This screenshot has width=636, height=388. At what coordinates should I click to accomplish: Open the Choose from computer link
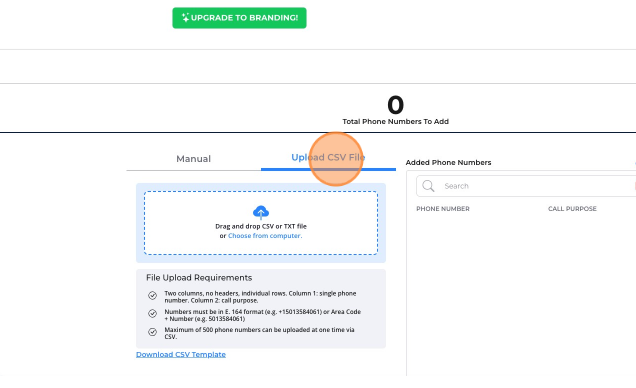265,236
